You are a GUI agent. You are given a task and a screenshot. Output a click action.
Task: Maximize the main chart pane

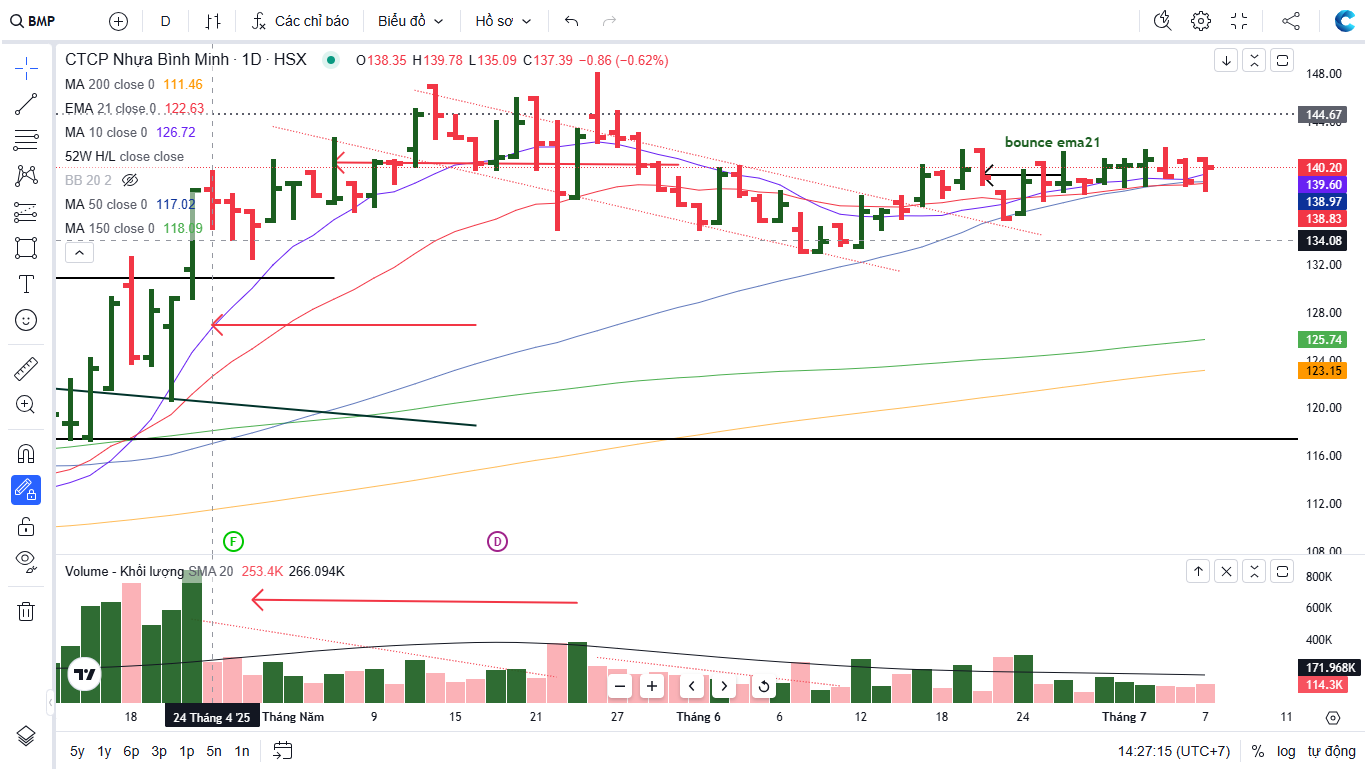click(1282, 60)
